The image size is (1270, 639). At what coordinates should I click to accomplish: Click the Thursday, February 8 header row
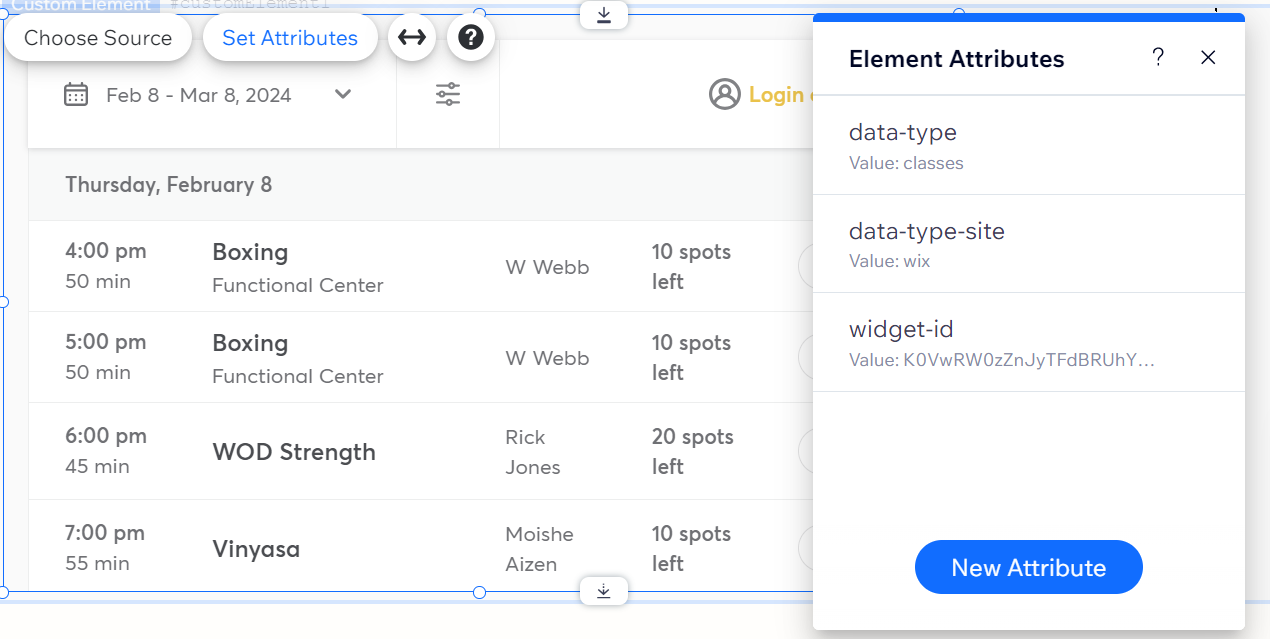click(x=400, y=184)
